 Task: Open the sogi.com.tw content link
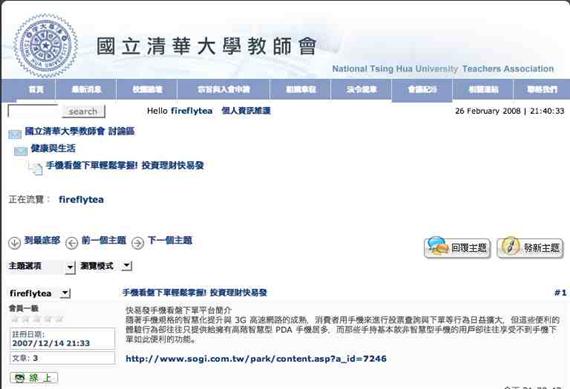click(x=256, y=359)
